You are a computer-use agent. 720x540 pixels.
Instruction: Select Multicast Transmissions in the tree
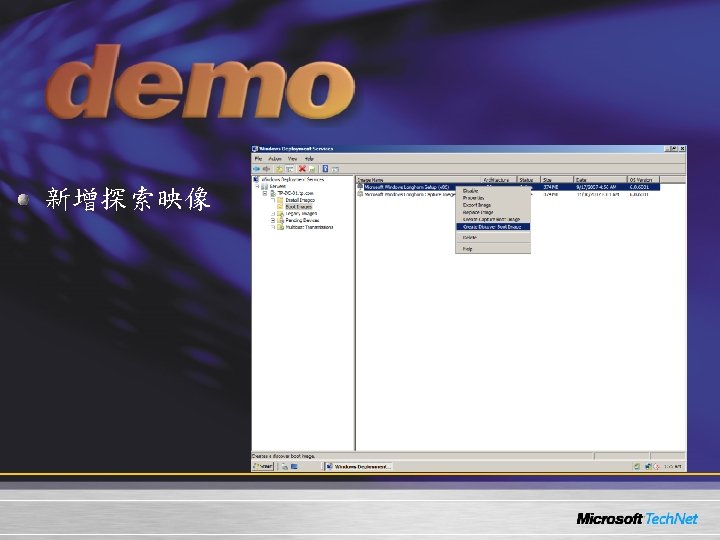pos(309,227)
